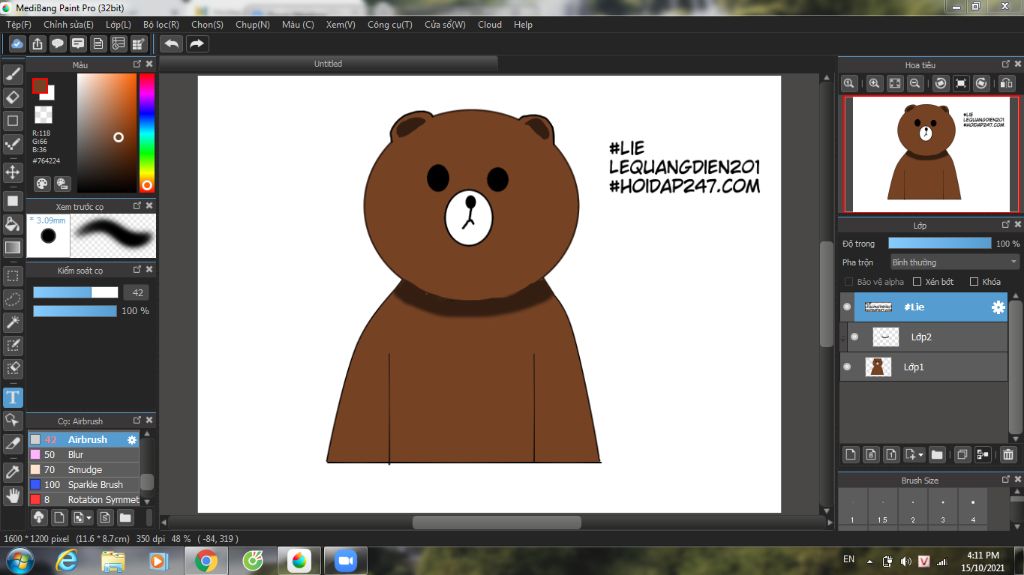
Task: Open #Lie layer settings gear
Action: (998, 307)
